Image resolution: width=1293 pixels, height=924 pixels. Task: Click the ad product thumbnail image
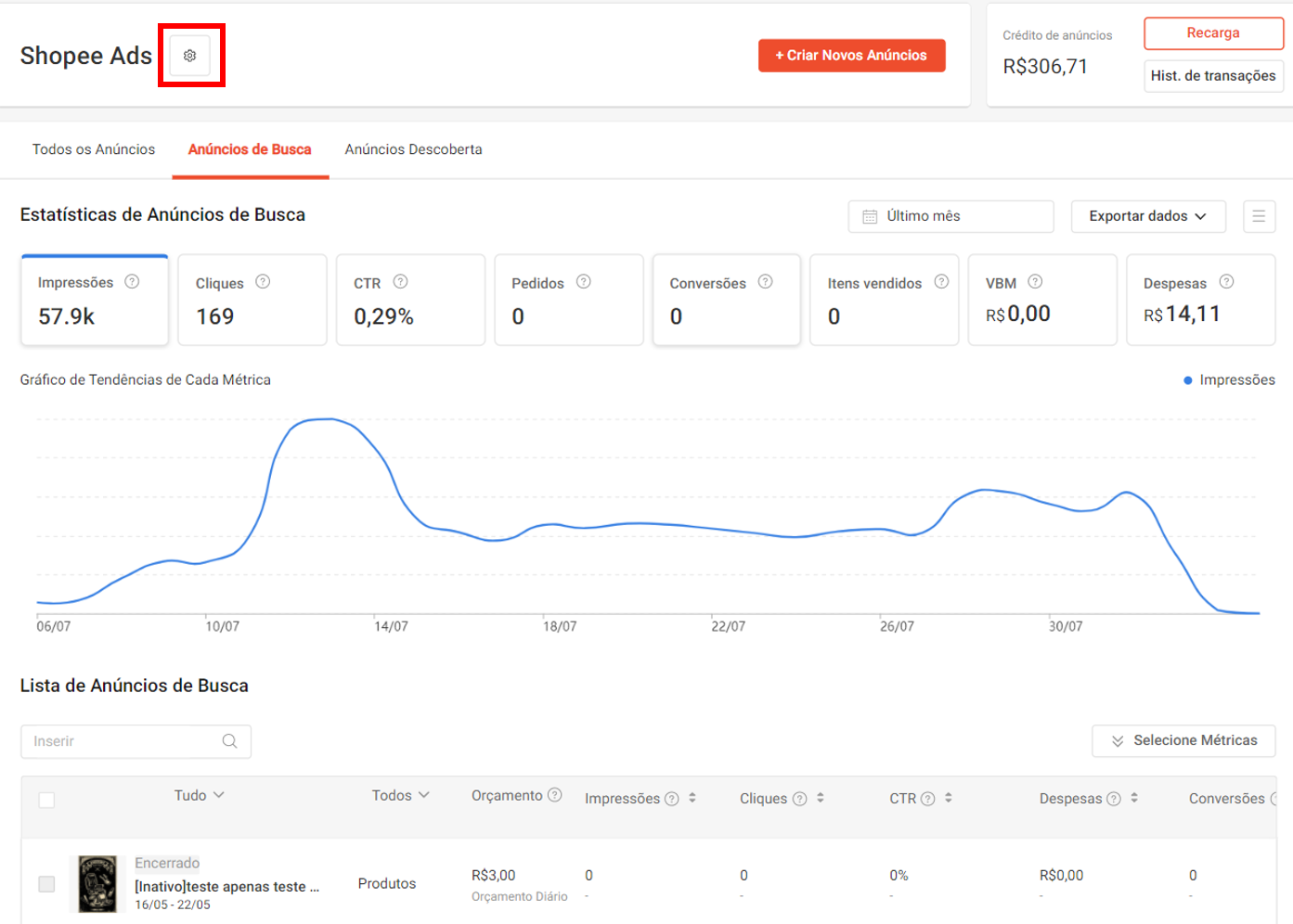[97, 884]
